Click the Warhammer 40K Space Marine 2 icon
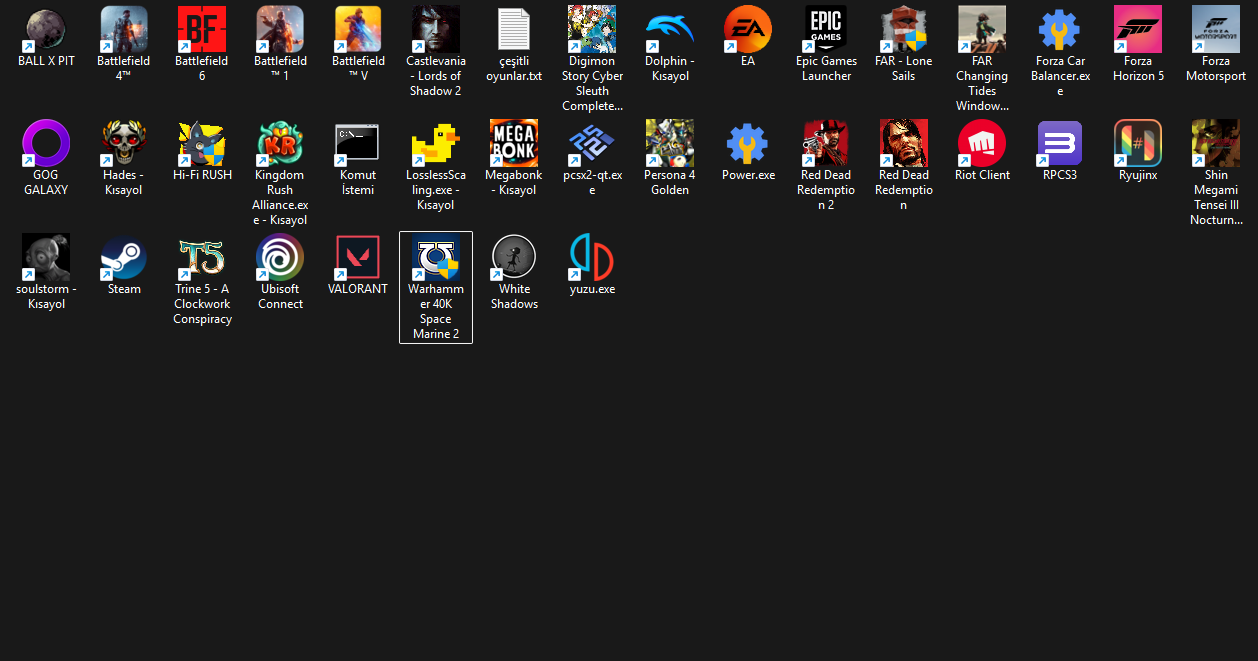Image resolution: width=1258 pixels, height=661 pixels. click(436, 258)
